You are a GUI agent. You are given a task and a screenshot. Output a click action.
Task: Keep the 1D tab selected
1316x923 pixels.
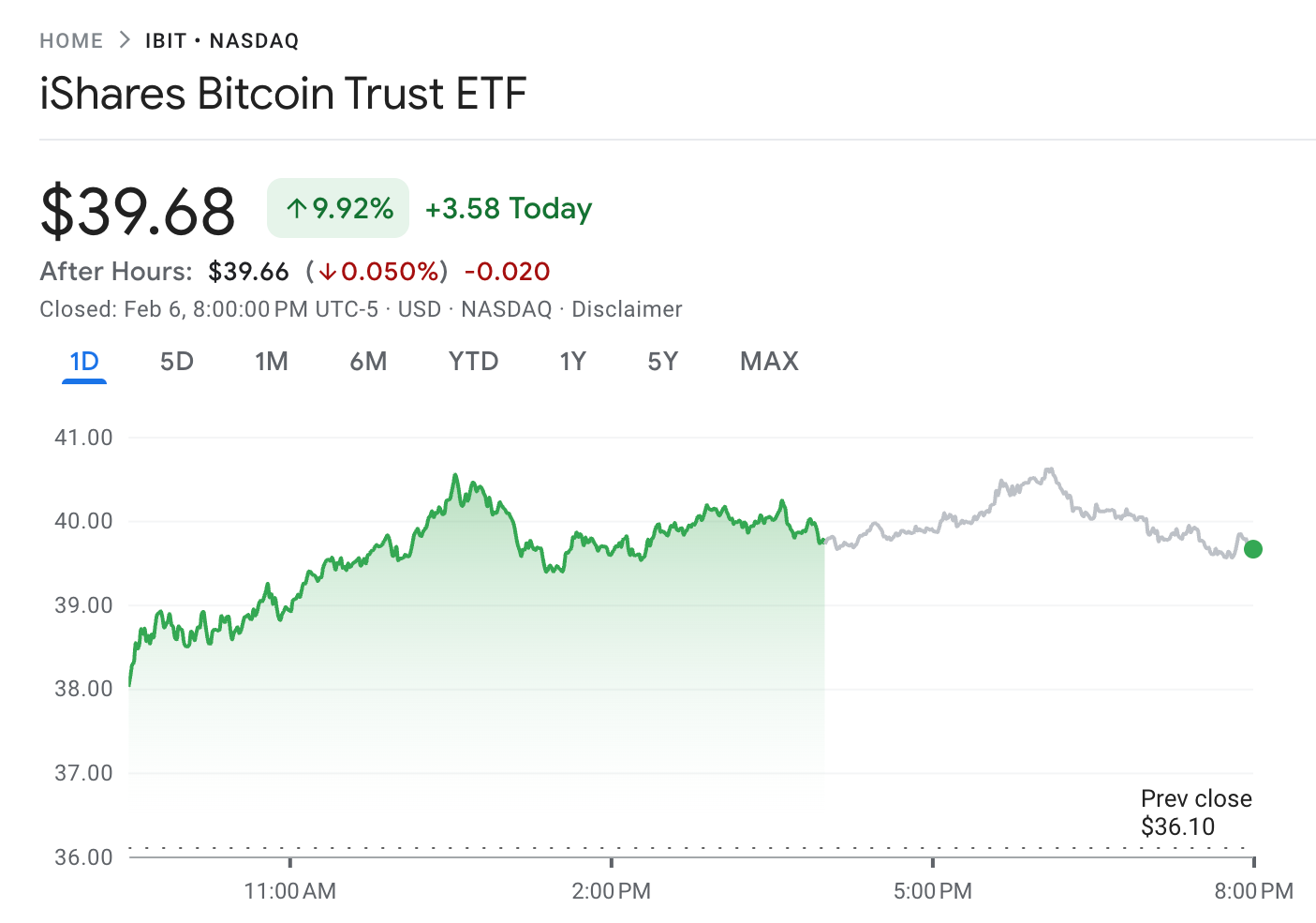tap(84, 361)
